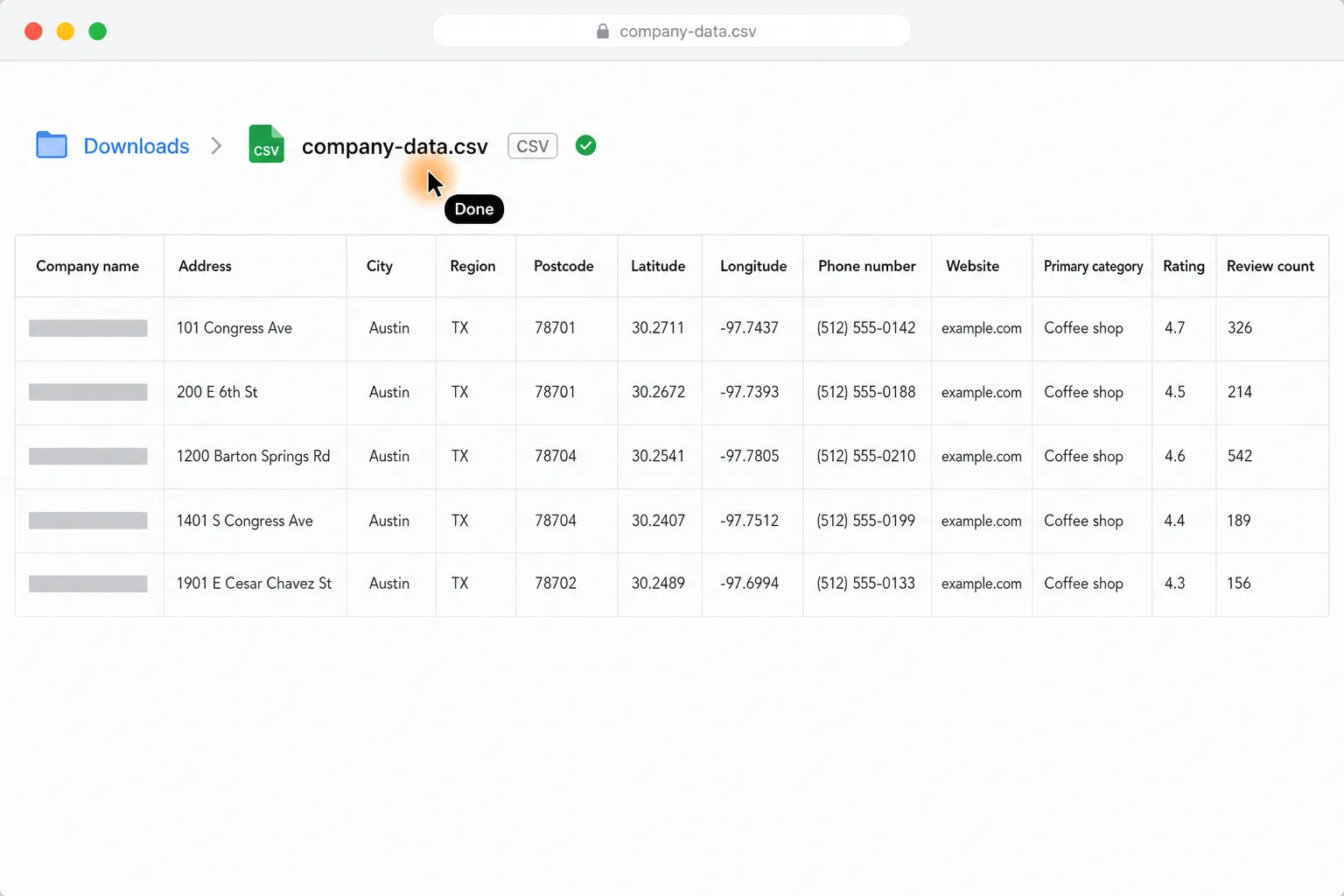1344x896 pixels.
Task: Click the green checkmark status icon
Action: click(586, 145)
